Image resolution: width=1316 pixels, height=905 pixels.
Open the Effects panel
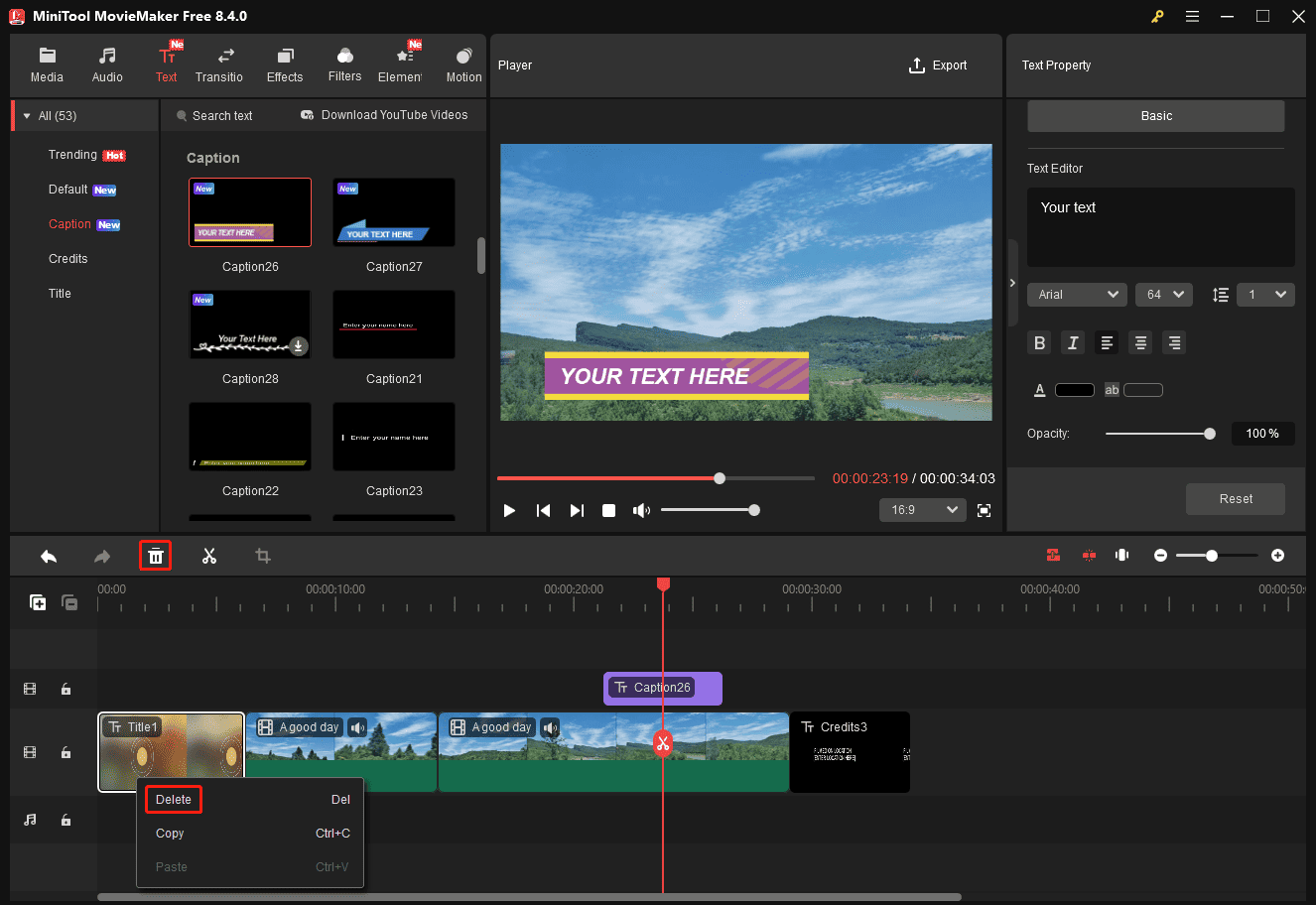click(x=285, y=63)
